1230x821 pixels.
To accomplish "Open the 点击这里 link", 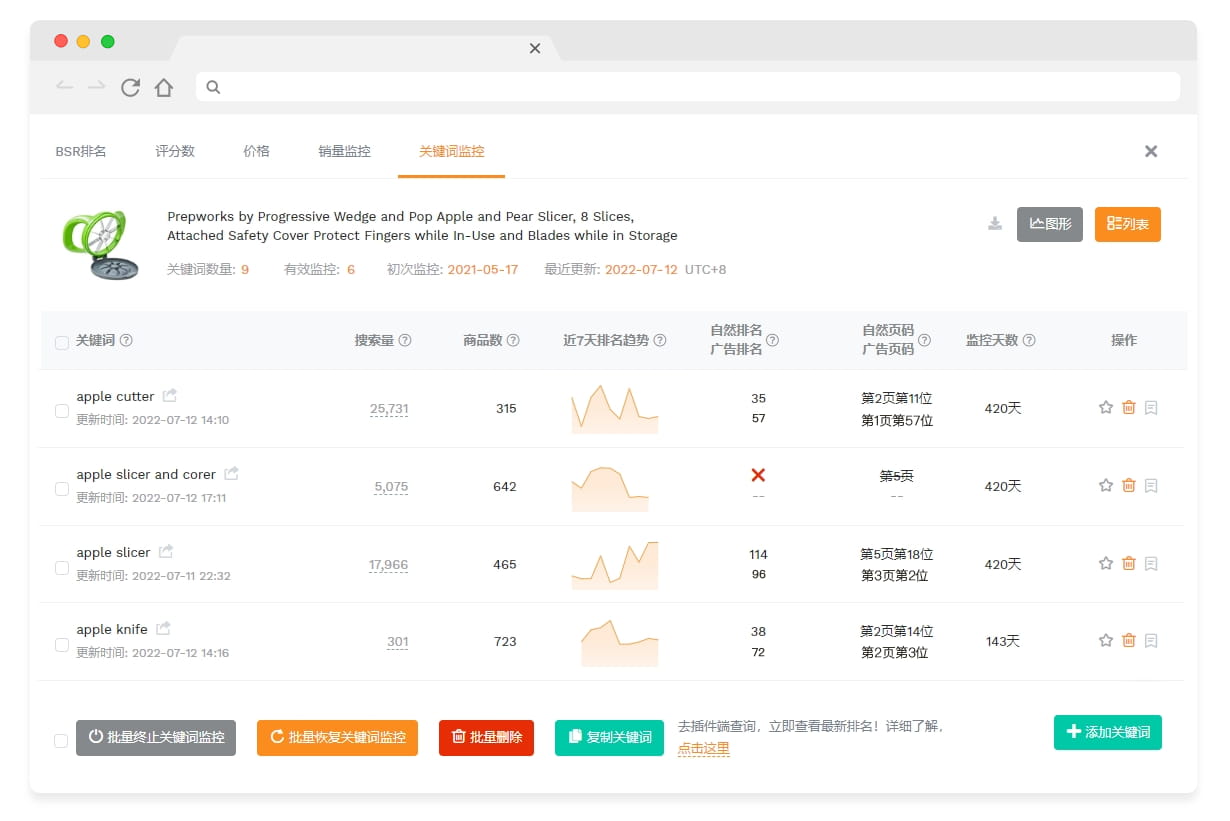I will tap(703, 749).
